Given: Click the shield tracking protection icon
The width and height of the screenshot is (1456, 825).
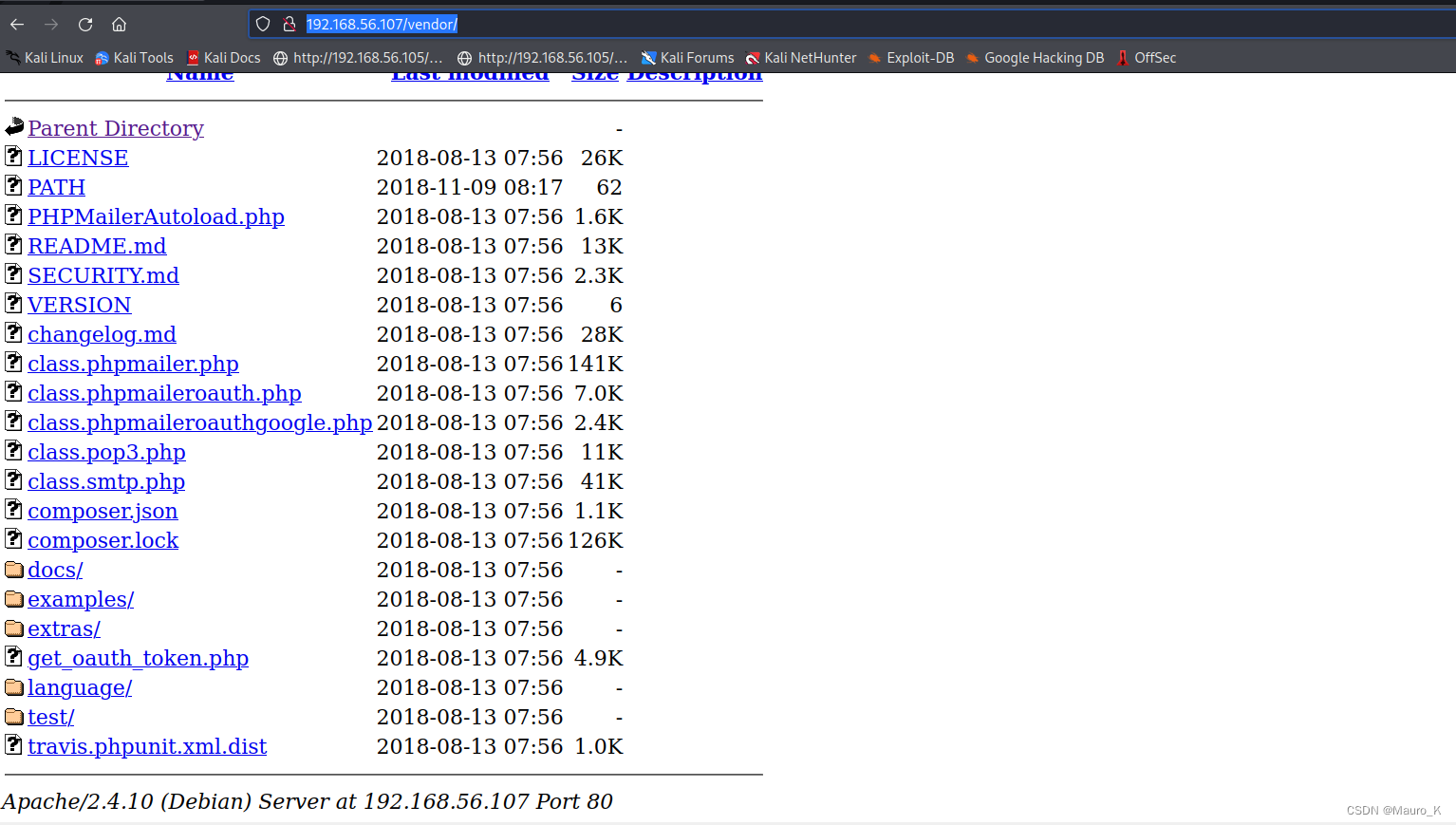Looking at the screenshot, I should click(263, 24).
